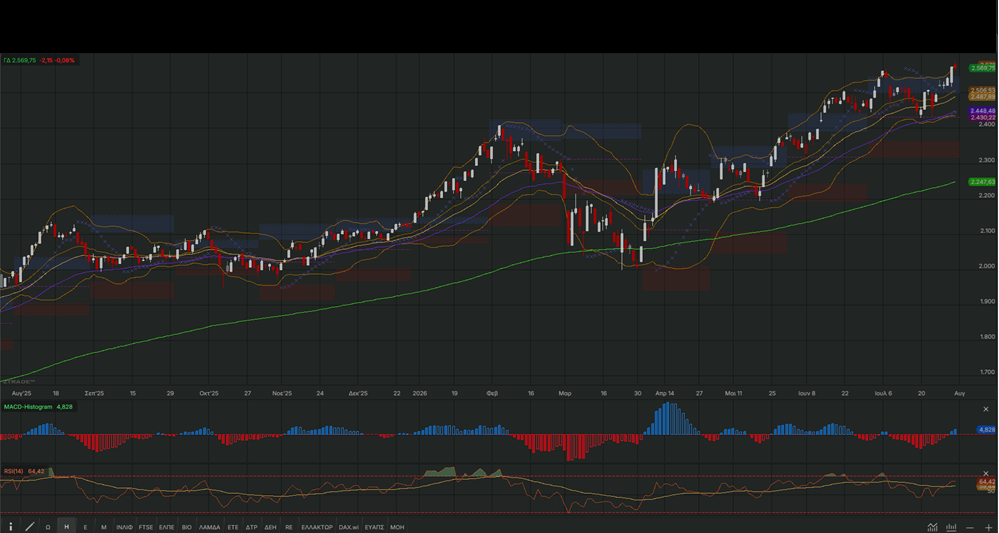Click the 2.487,89 price axis tag
This screenshot has width=999, height=533.
pos(982,97)
